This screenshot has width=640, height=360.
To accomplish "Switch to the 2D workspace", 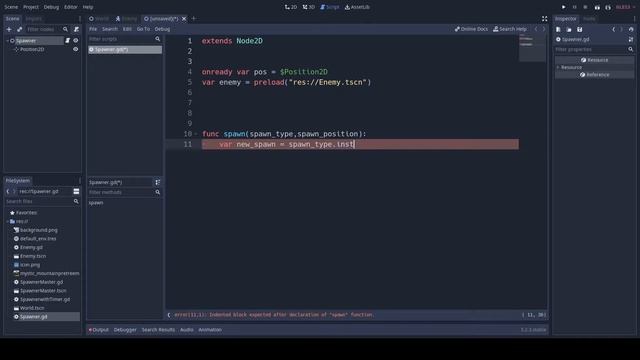I will pyautogui.click(x=291, y=7).
